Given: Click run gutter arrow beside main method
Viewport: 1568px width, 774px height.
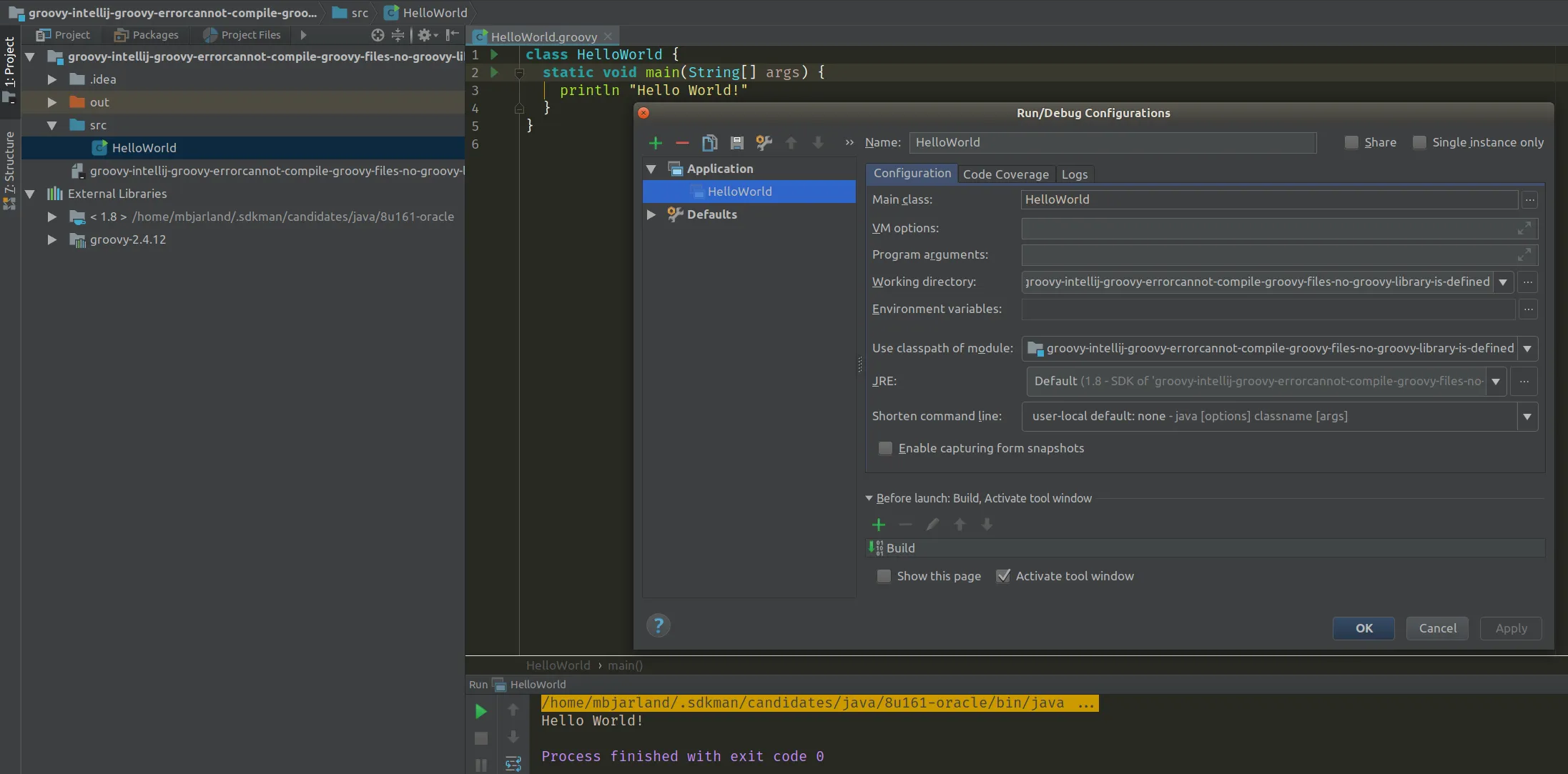Looking at the screenshot, I should coord(494,72).
